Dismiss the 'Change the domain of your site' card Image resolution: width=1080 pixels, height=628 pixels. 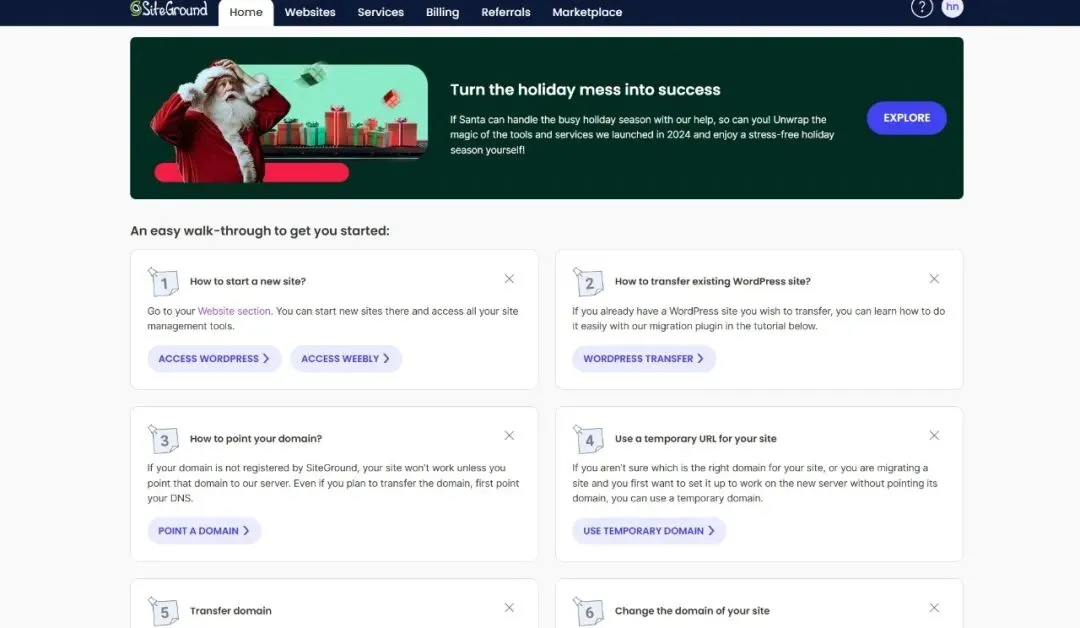[934, 607]
